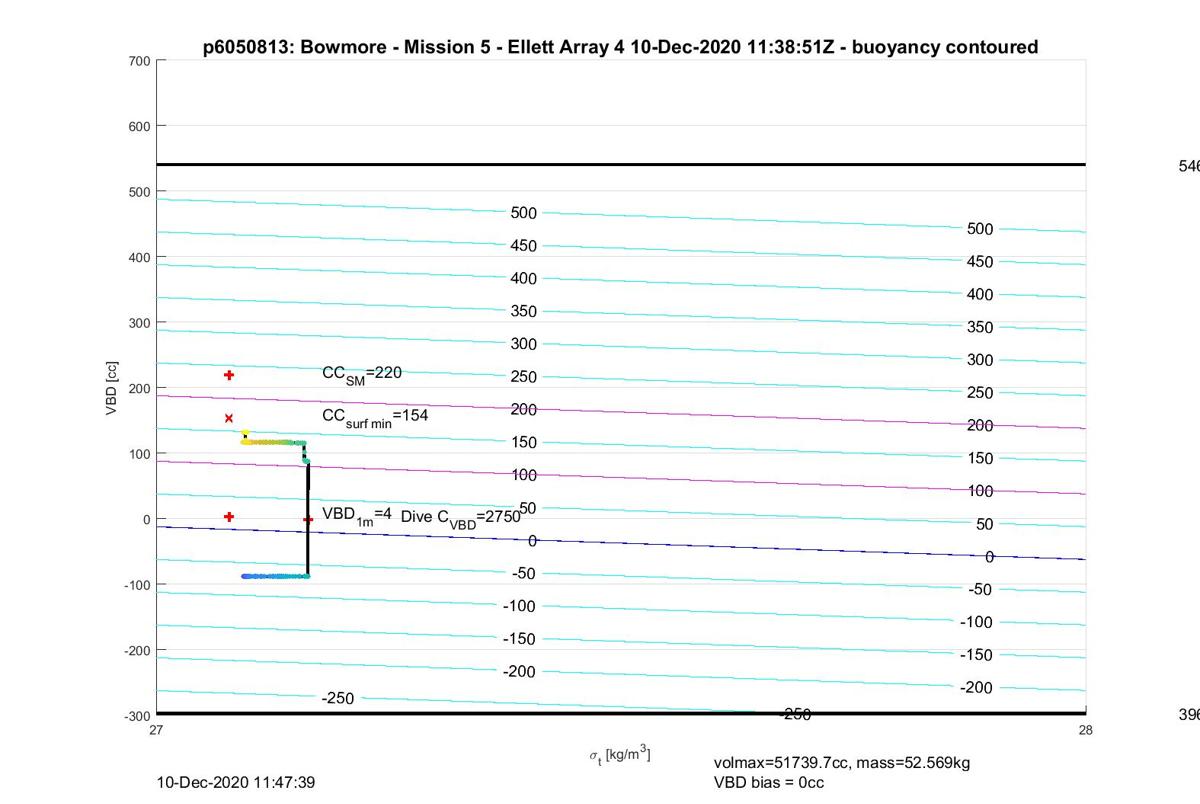Click the right-column "0" label on the dark blue contour
The height and width of the screenshot is (804, 1200).
pos(989,557)
